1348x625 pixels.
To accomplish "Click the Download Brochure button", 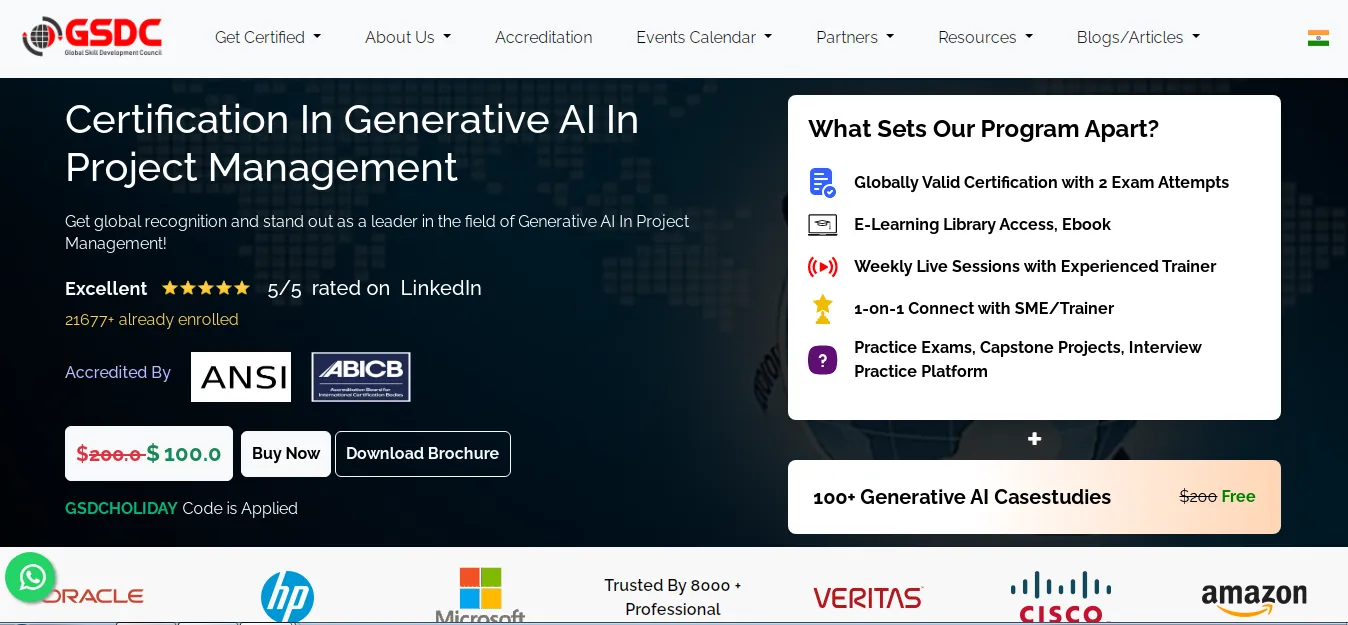I will (x=423, y=454).
